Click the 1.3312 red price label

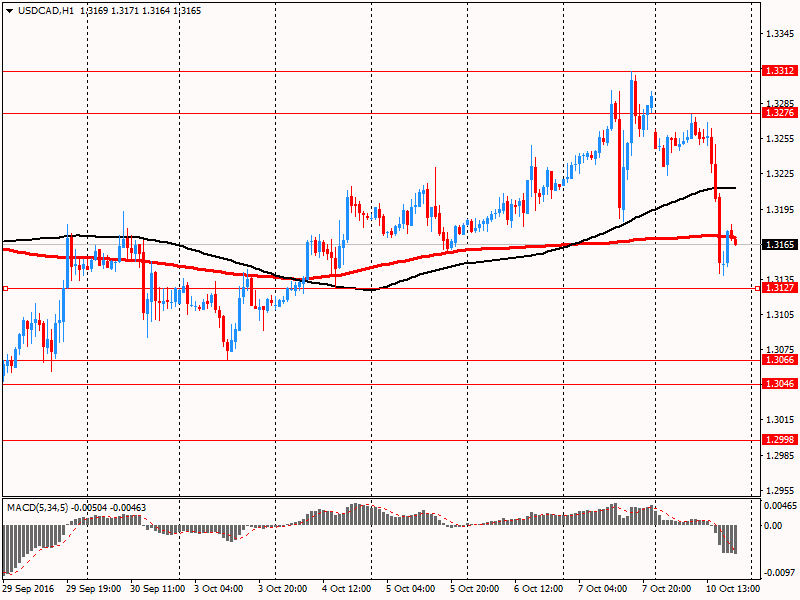point(778,71)
